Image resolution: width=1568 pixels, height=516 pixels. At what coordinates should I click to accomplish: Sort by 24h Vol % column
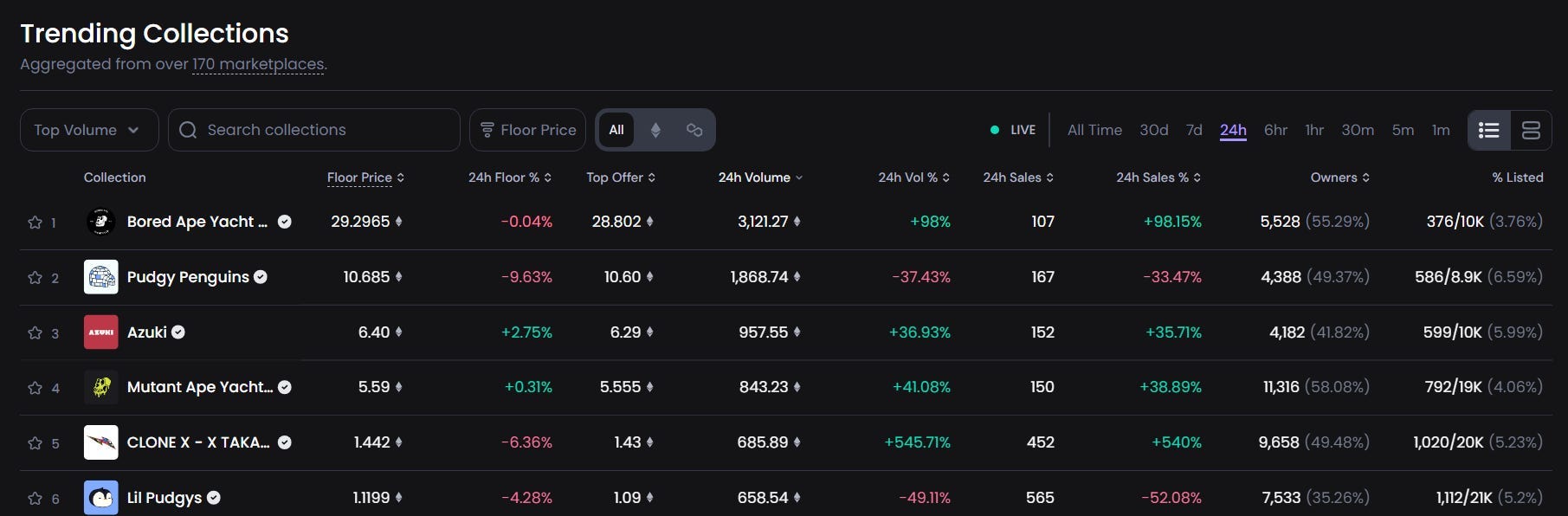tap(914, 177)
